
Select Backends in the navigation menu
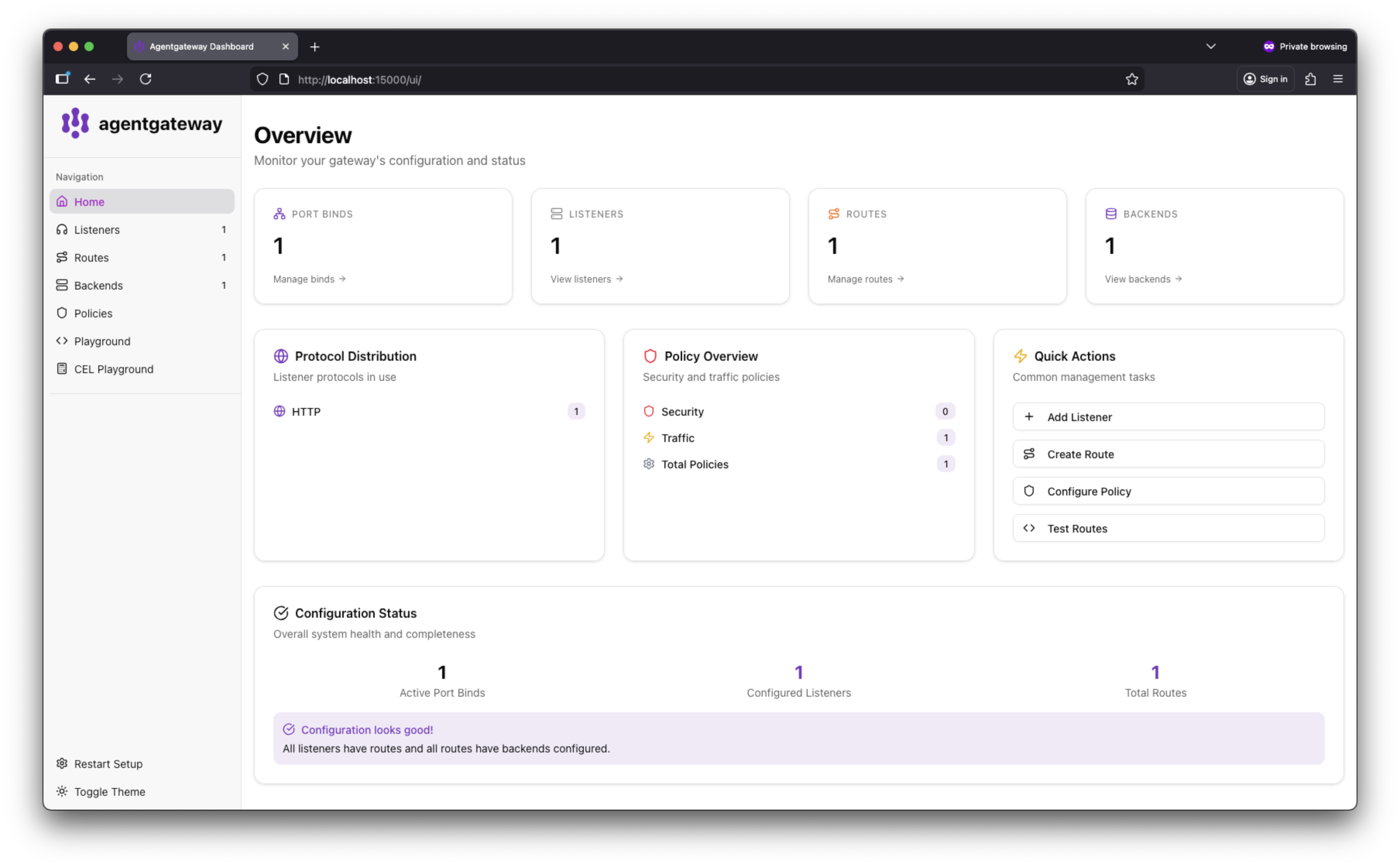click(x=99, y=286)
